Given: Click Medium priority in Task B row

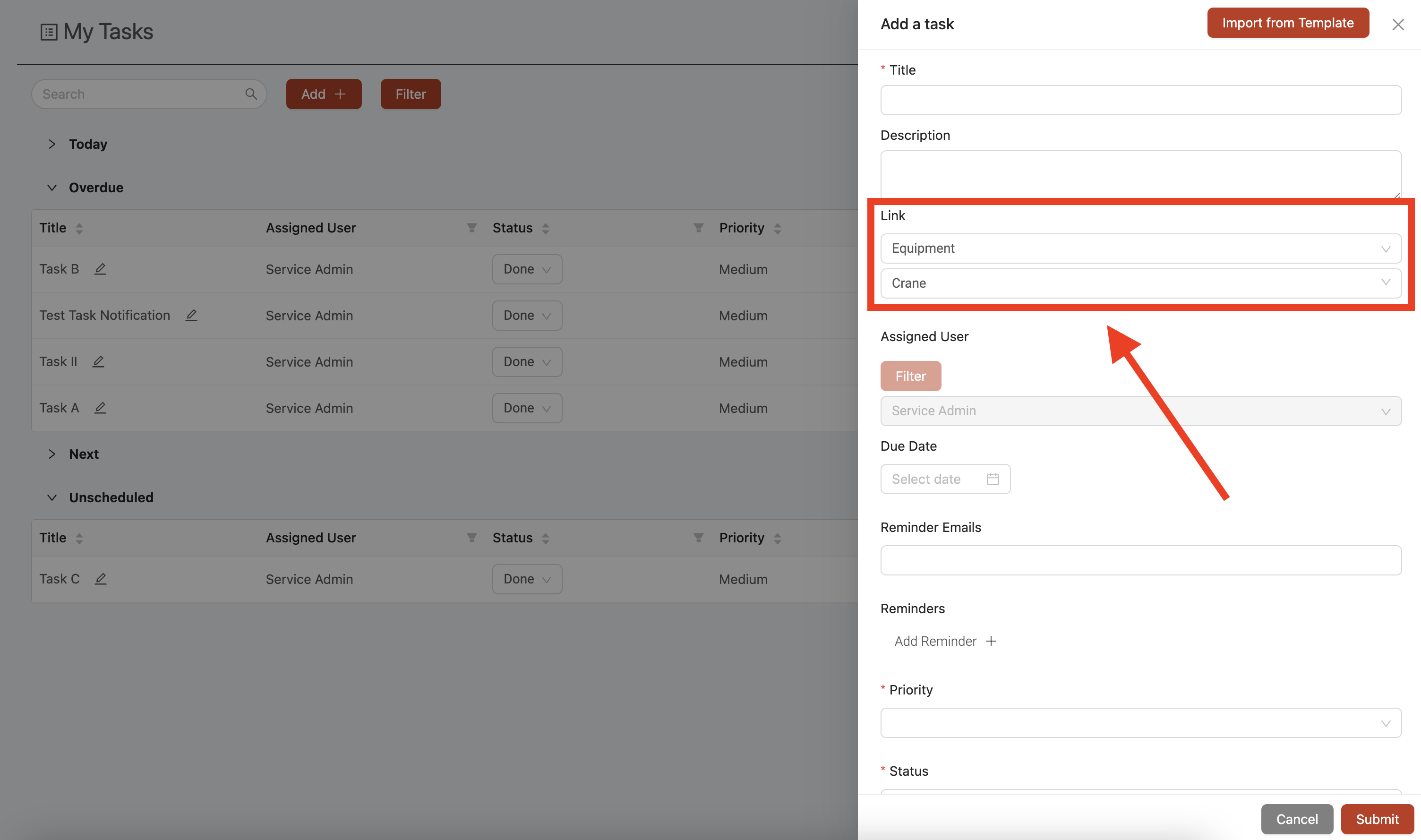Looking at the screenshot, I should point(743,269).
